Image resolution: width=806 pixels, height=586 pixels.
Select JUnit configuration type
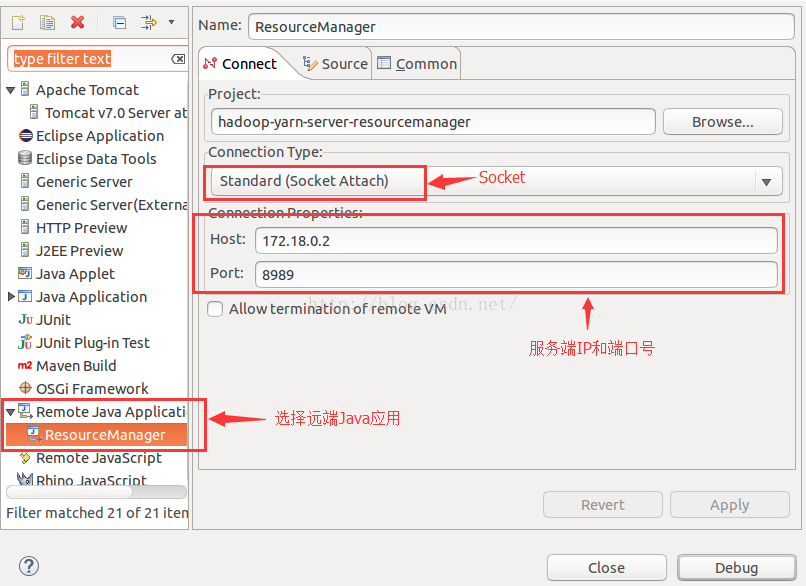[x=53, y=320]
